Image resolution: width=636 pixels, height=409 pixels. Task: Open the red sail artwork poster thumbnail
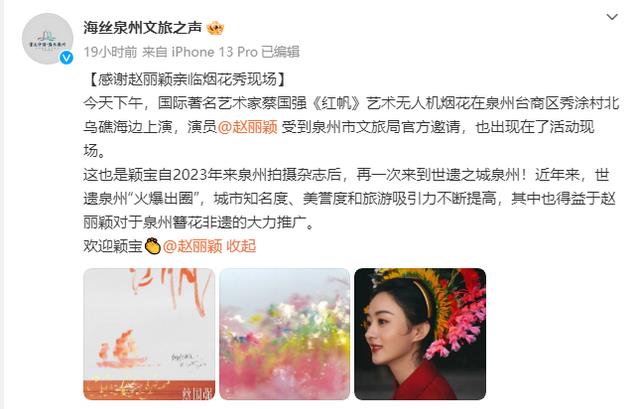pyautogui.click(x=149, y=334)
